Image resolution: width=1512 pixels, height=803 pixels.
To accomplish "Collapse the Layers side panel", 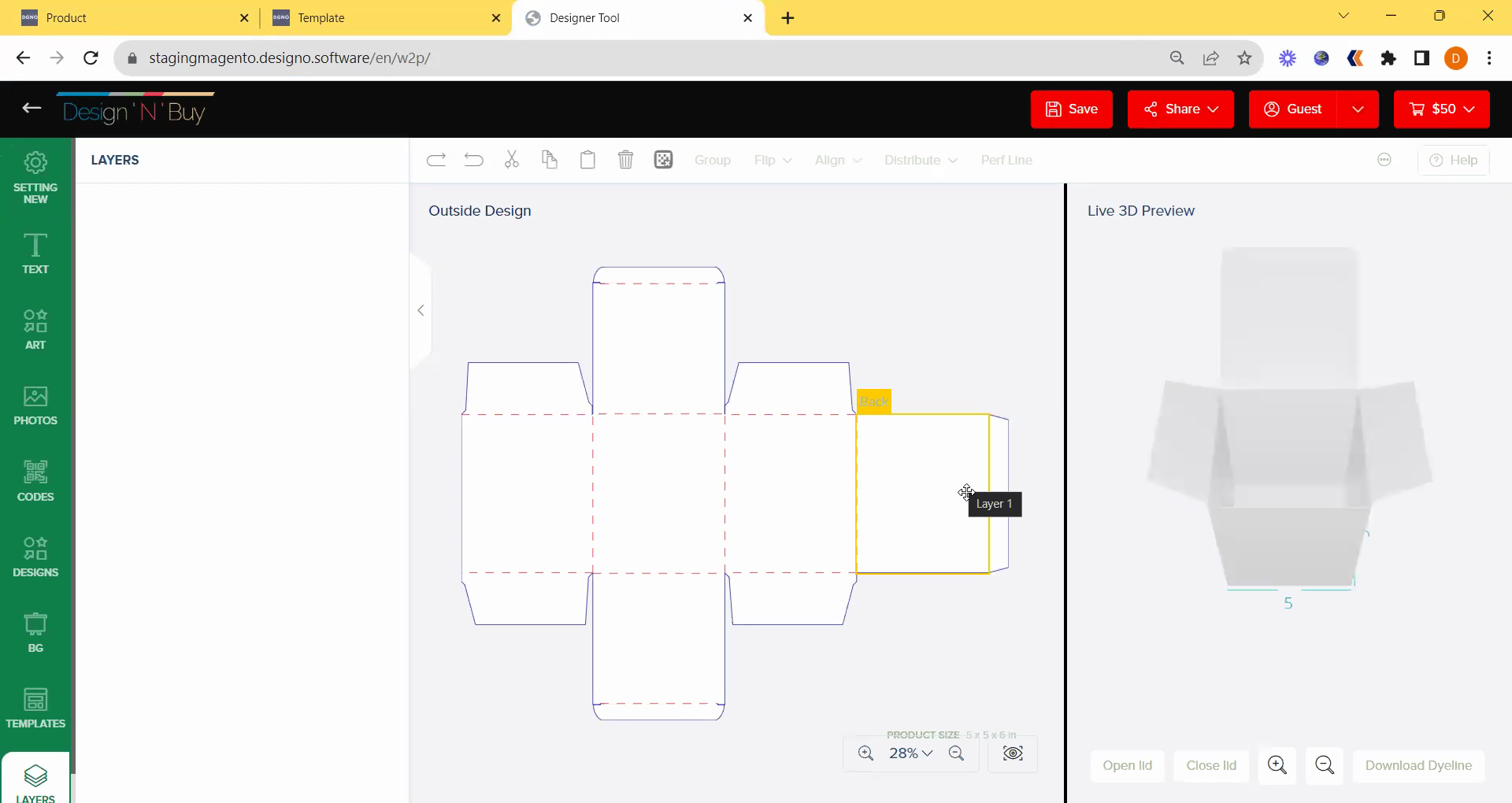I will (x=421, y=310).
